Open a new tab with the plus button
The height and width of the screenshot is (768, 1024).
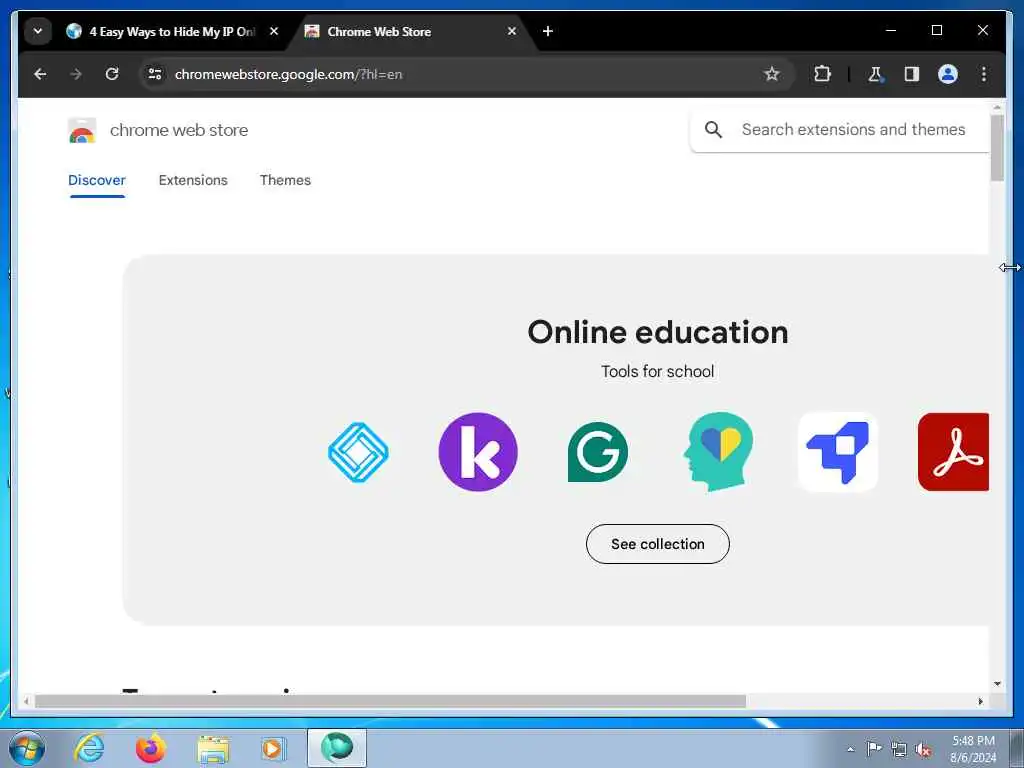548,31
